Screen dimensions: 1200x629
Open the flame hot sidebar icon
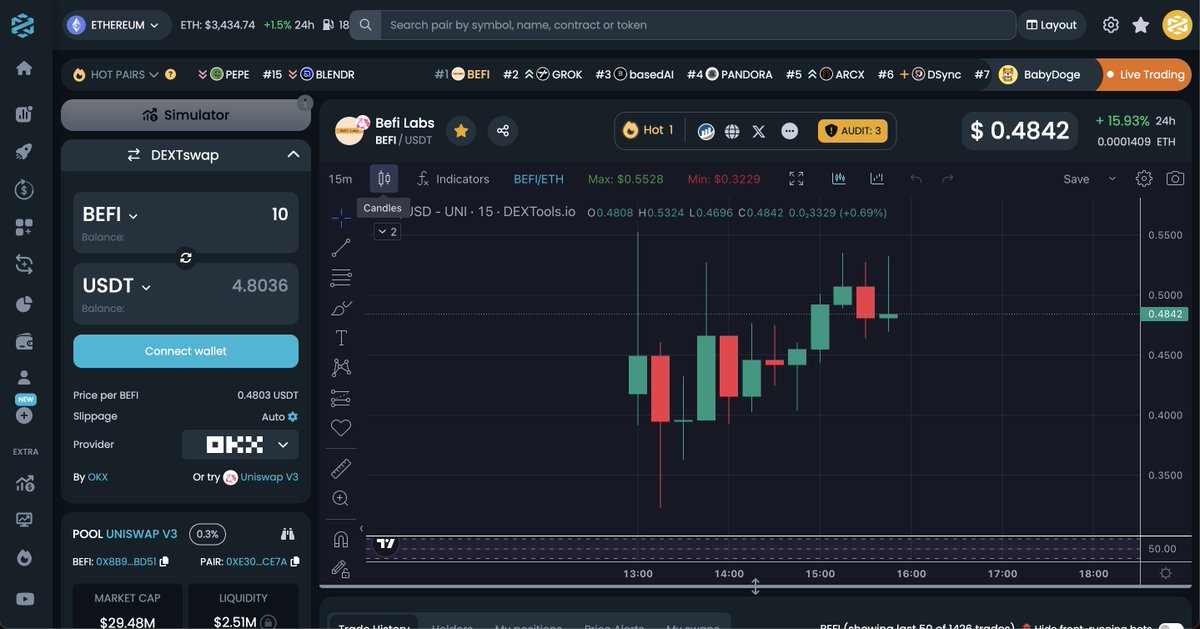point(24,557)
